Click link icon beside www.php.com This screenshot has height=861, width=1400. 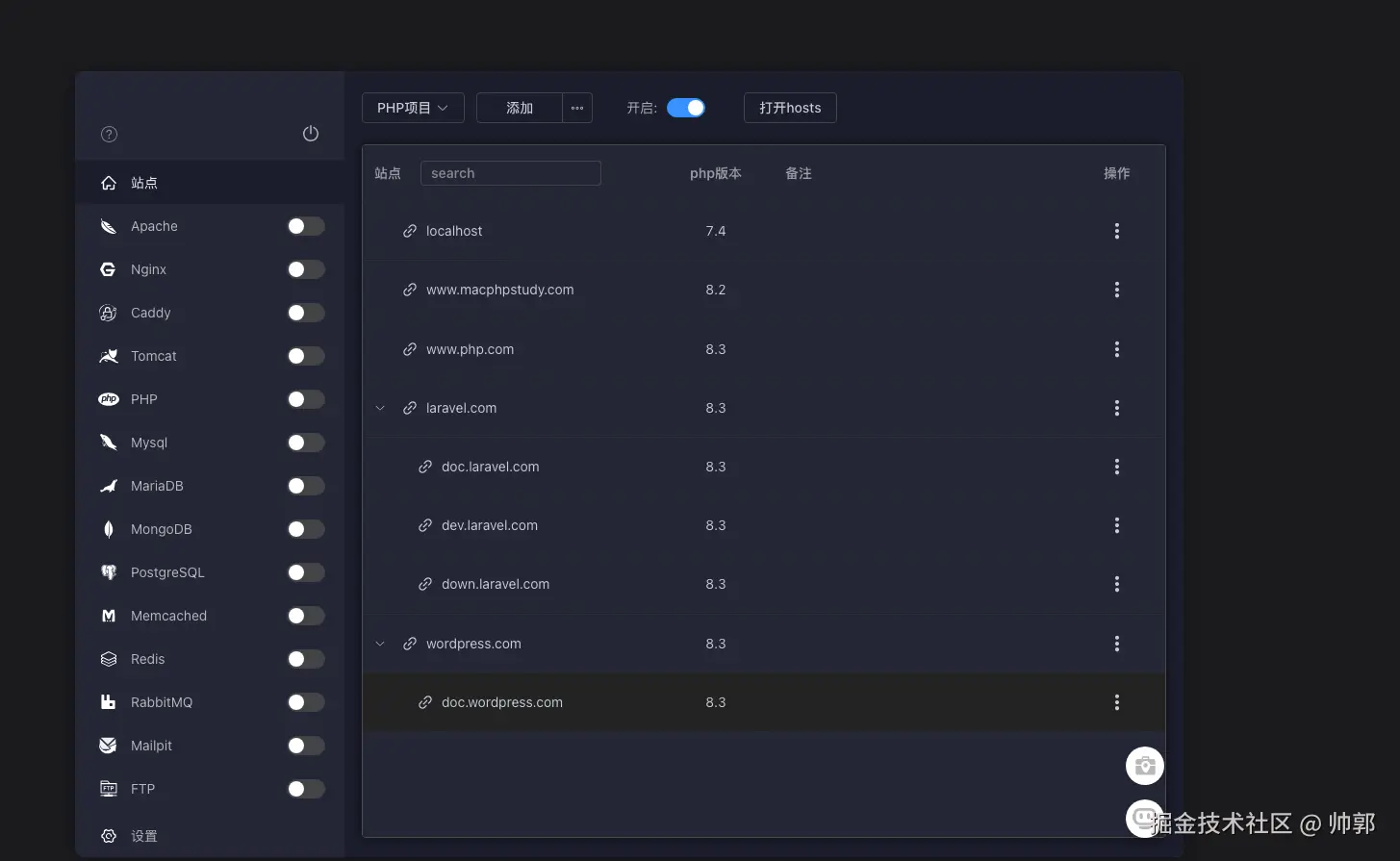pyautogui.click(x=410, y=349)
